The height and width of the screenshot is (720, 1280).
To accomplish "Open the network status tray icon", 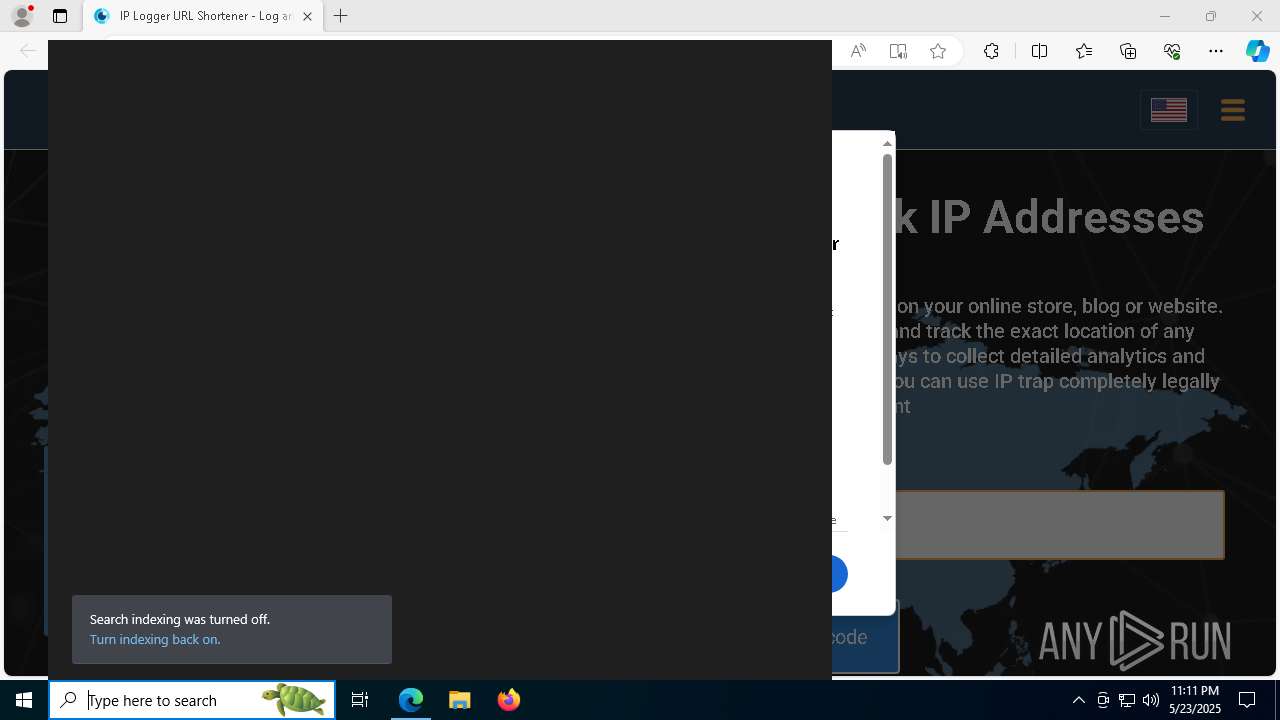I will [x=1127, y=700].
